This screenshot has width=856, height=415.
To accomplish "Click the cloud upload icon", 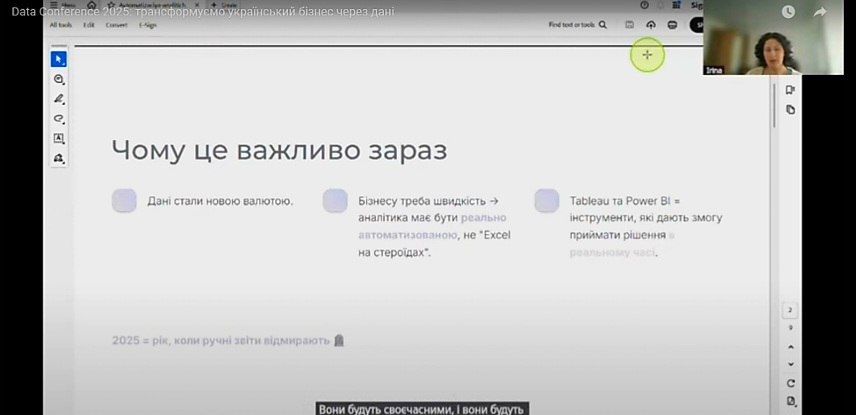I will tap(651, 25).
